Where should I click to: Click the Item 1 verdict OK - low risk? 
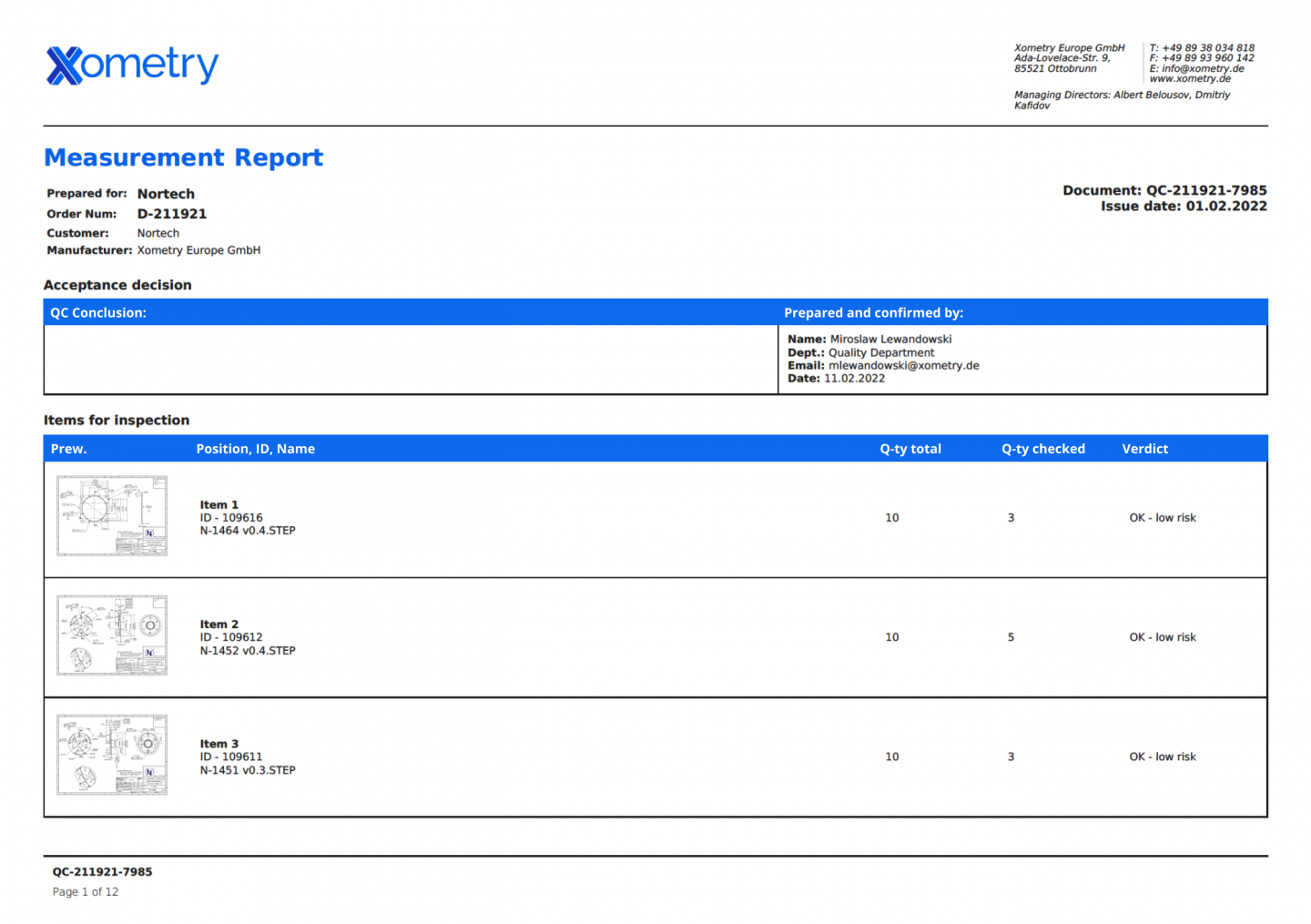point(1163,518)
